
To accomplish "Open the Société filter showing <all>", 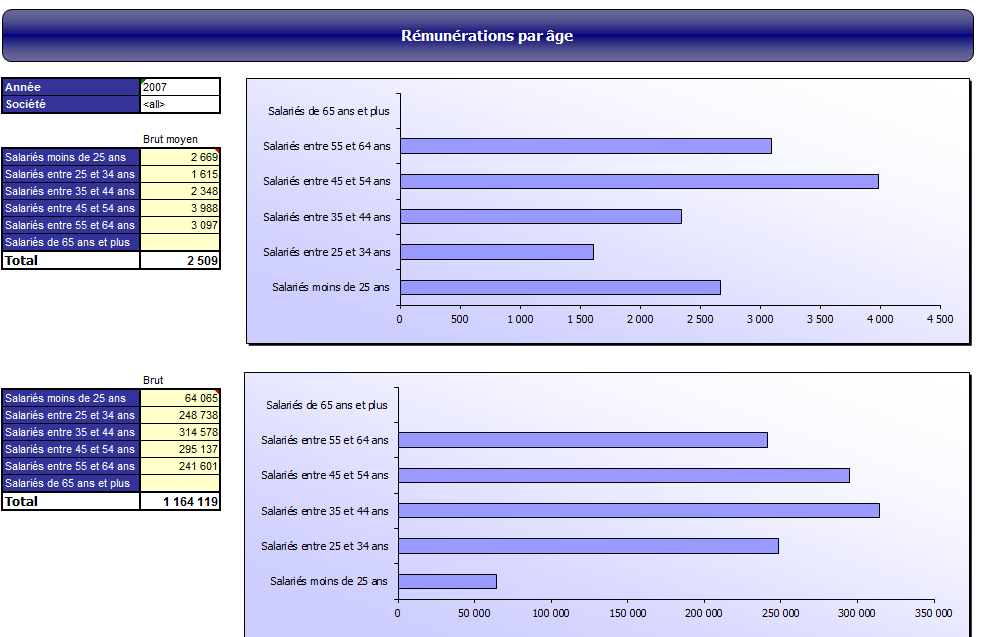I will pos(180,104).
